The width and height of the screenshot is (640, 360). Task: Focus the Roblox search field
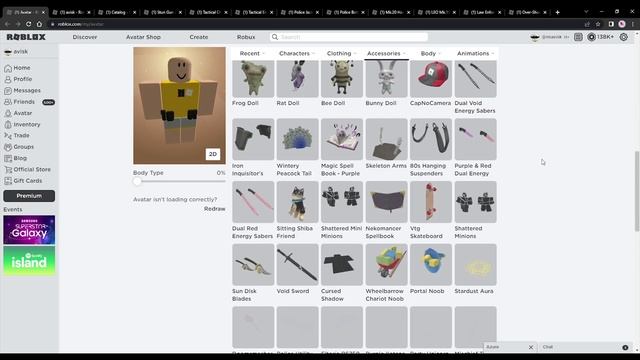click(x=349, y=37)
